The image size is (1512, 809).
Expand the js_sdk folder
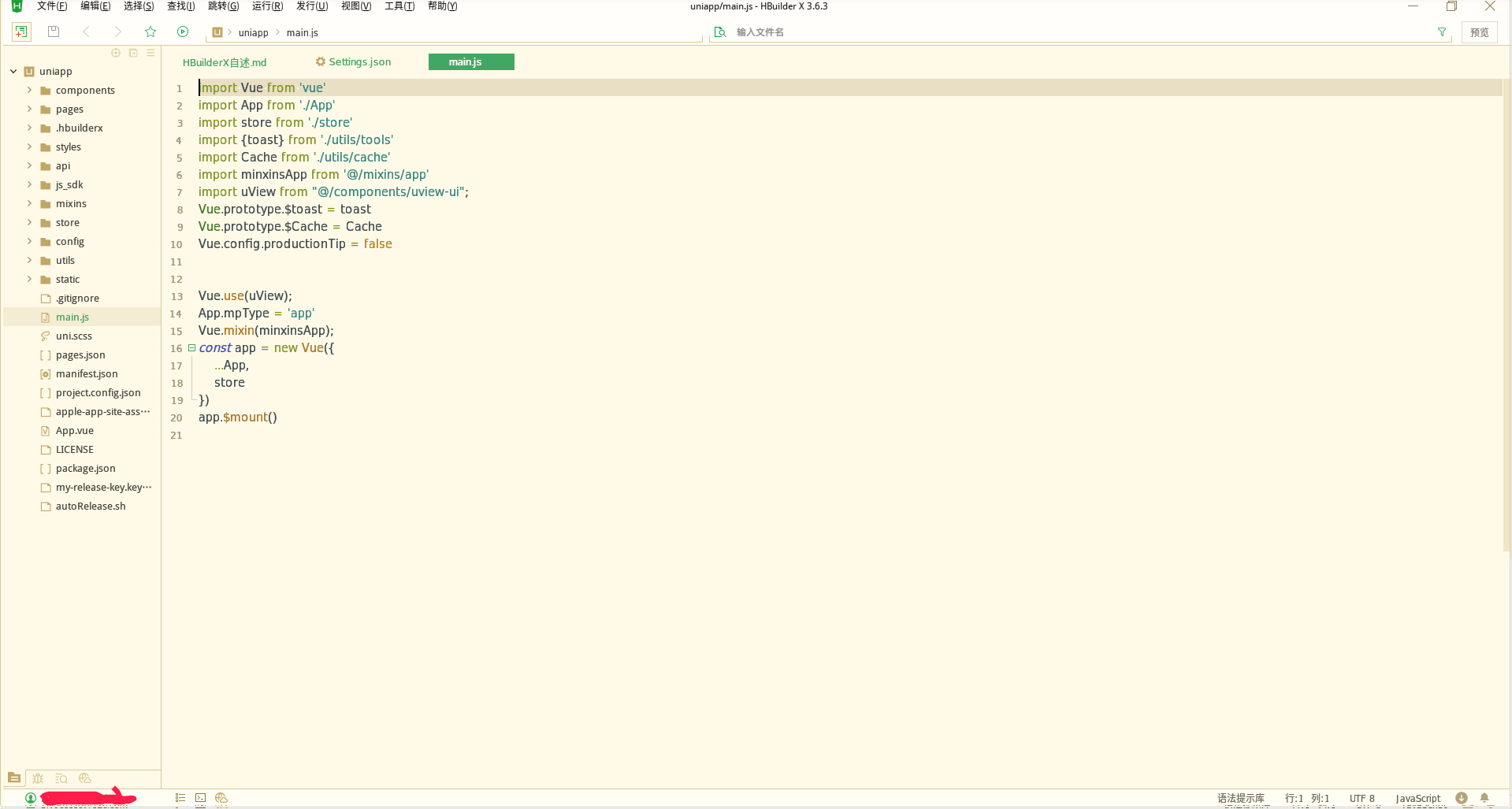tap(30, 184)
